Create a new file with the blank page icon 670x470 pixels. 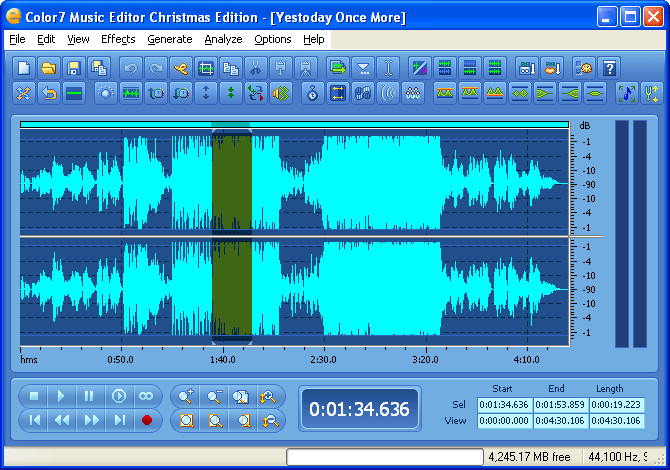[24, 68]
